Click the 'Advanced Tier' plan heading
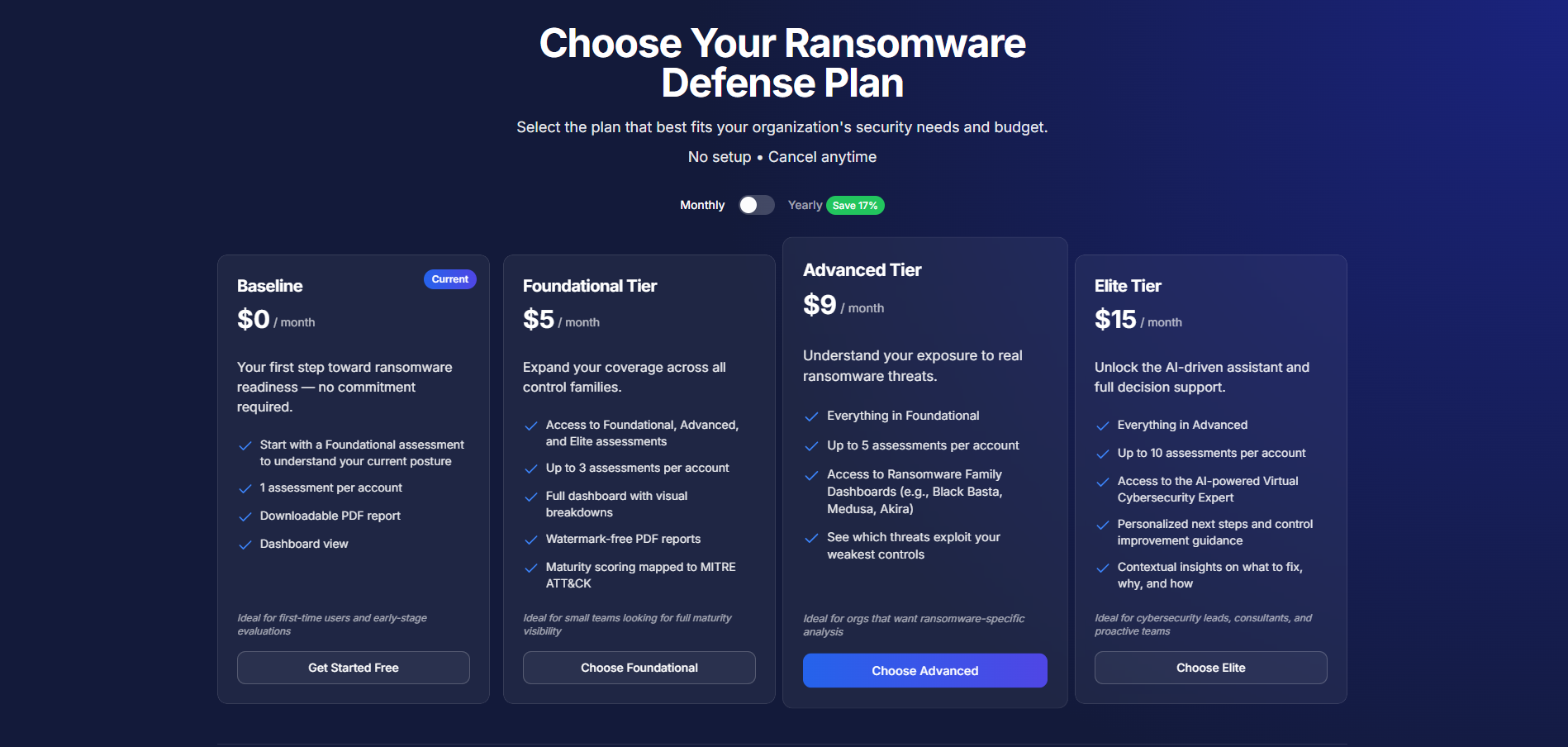The width and height of the screenshot is (1568, 747). 862,269
